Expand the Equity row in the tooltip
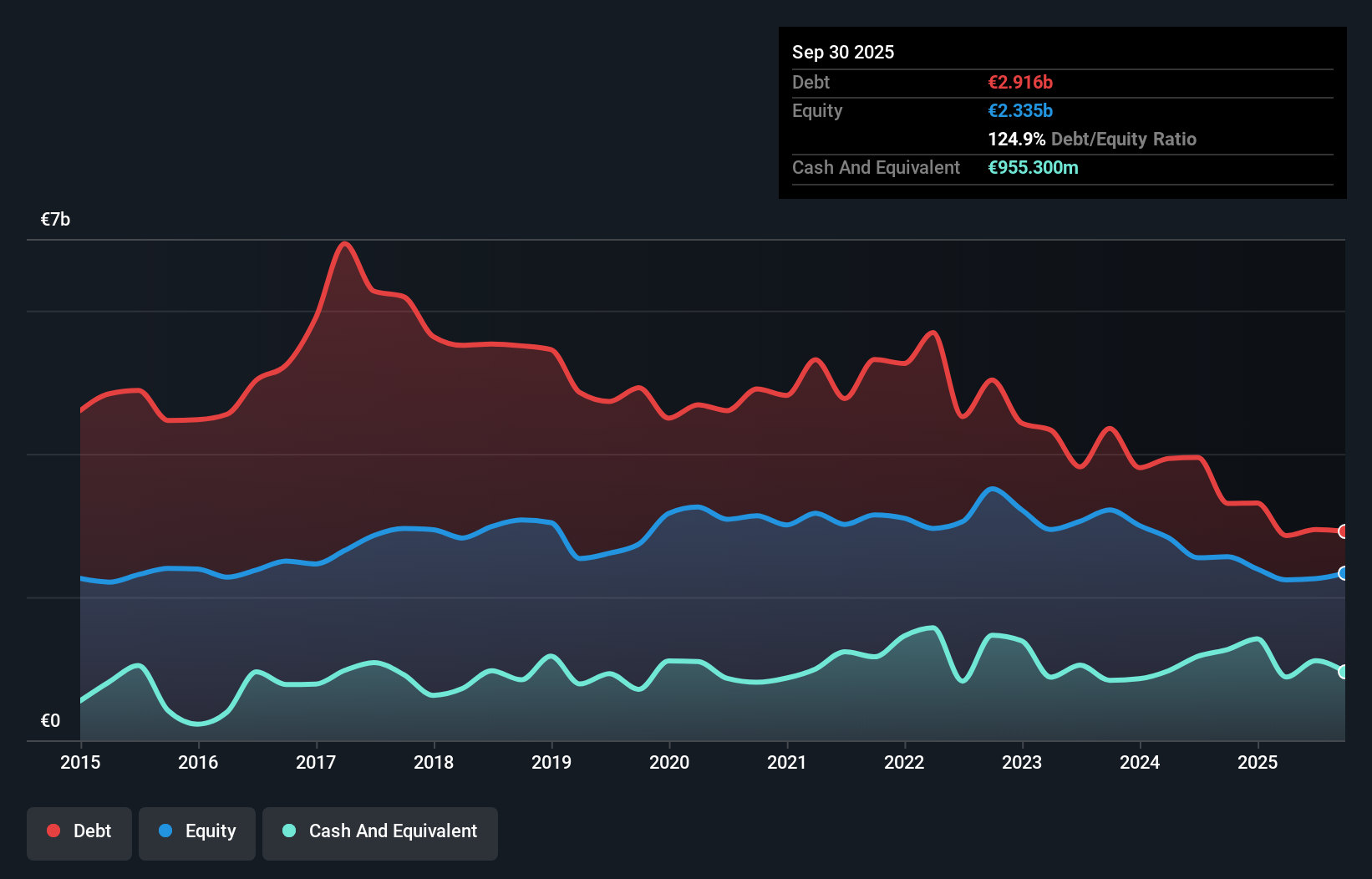 [817, 110]
